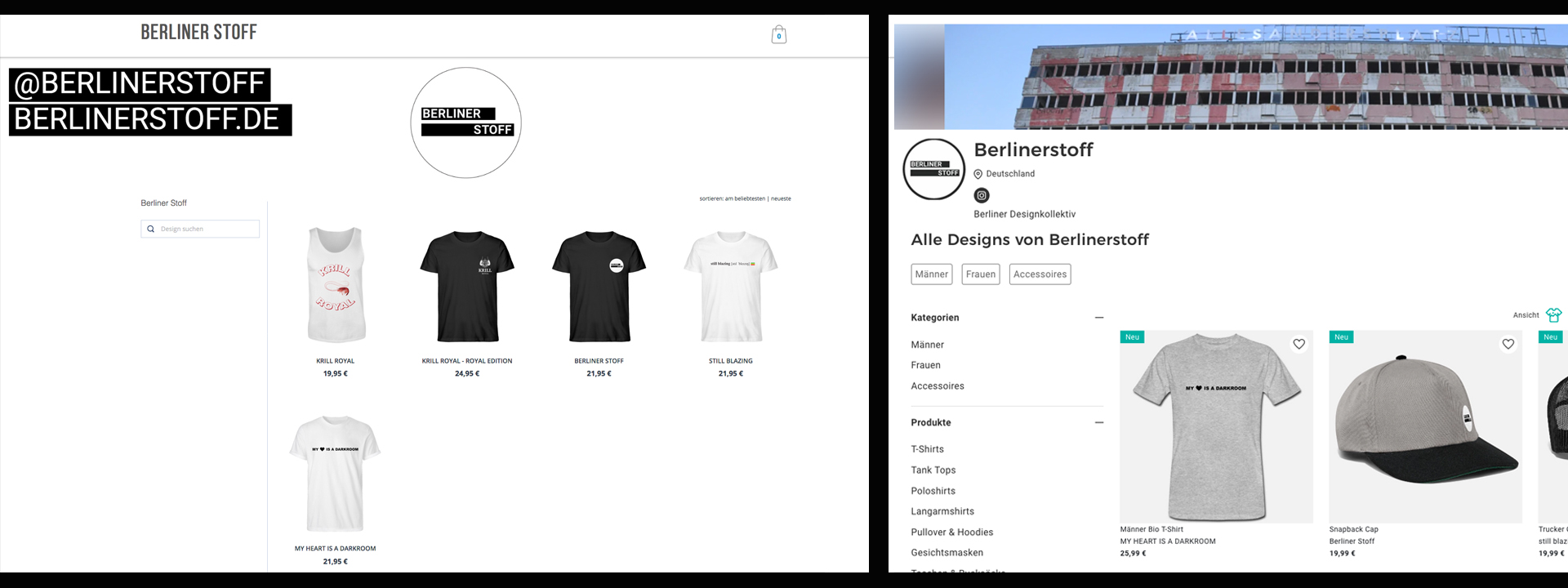Open the black Berliner Stoff t-shirt image
Screen dimensions: 1568x588
599,286
